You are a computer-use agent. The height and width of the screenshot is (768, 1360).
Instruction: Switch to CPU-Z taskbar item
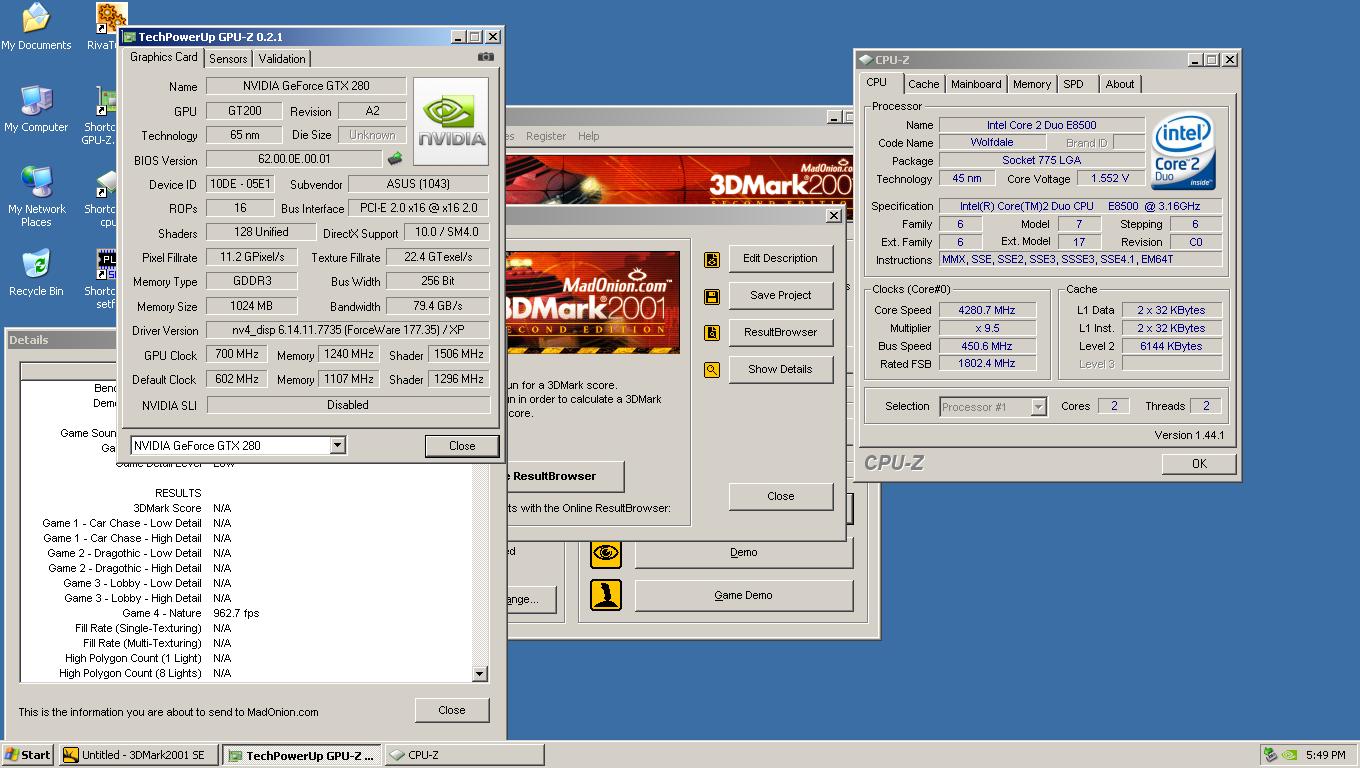pos(465,755)
